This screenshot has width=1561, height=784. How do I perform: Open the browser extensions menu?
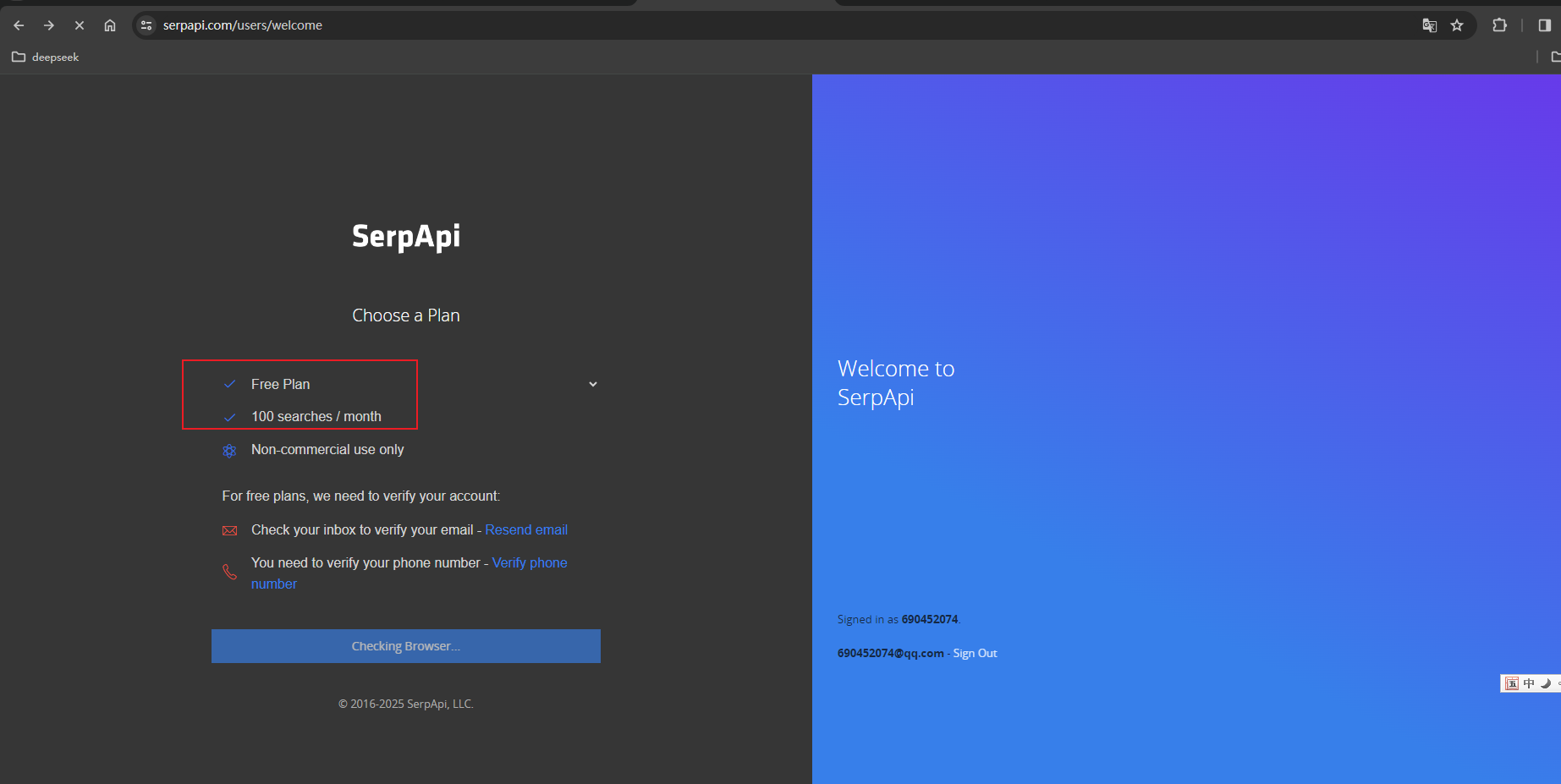click(x=1500, y=25)
